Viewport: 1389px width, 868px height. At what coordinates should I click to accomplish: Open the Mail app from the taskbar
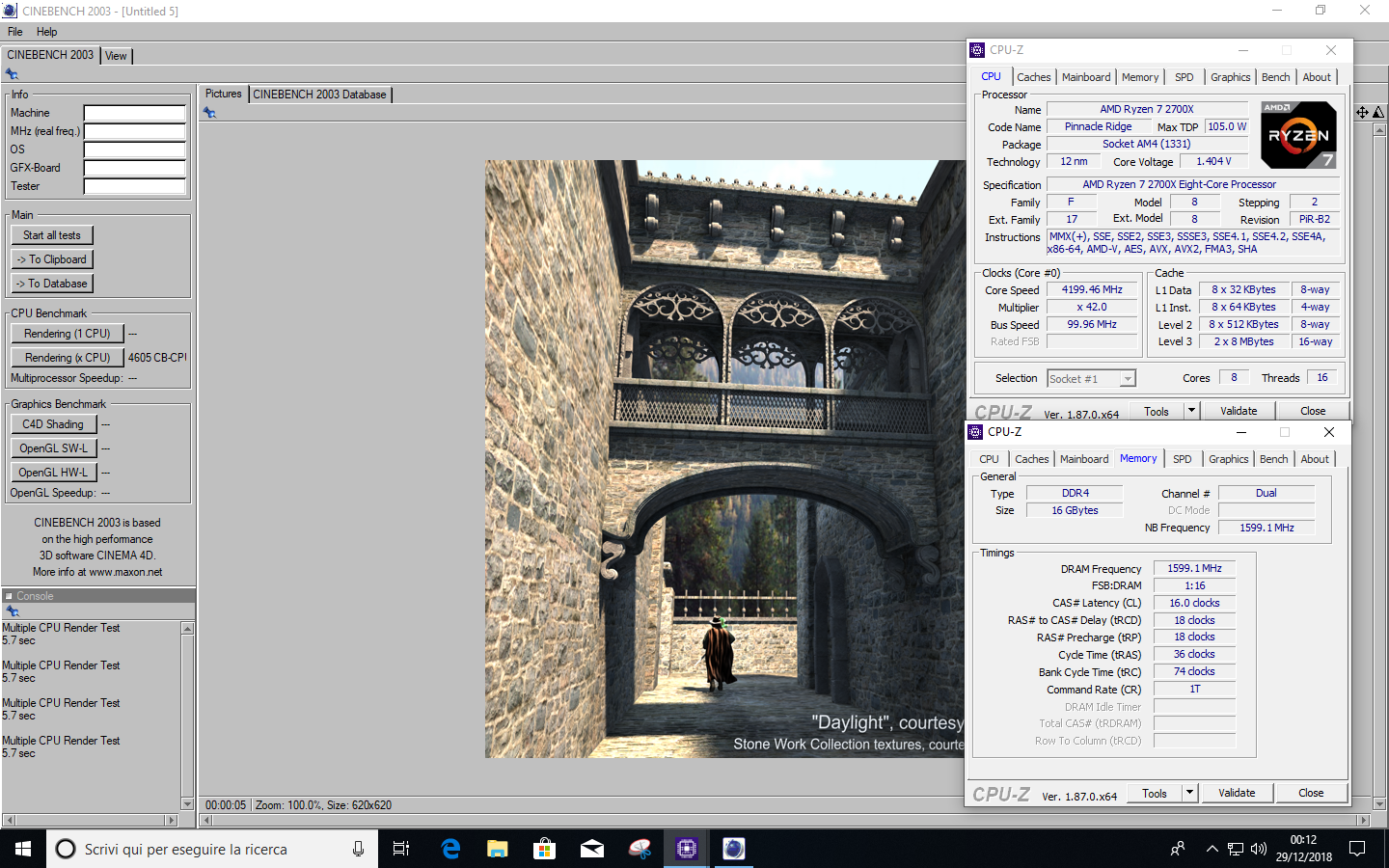[x=592, y=849]
